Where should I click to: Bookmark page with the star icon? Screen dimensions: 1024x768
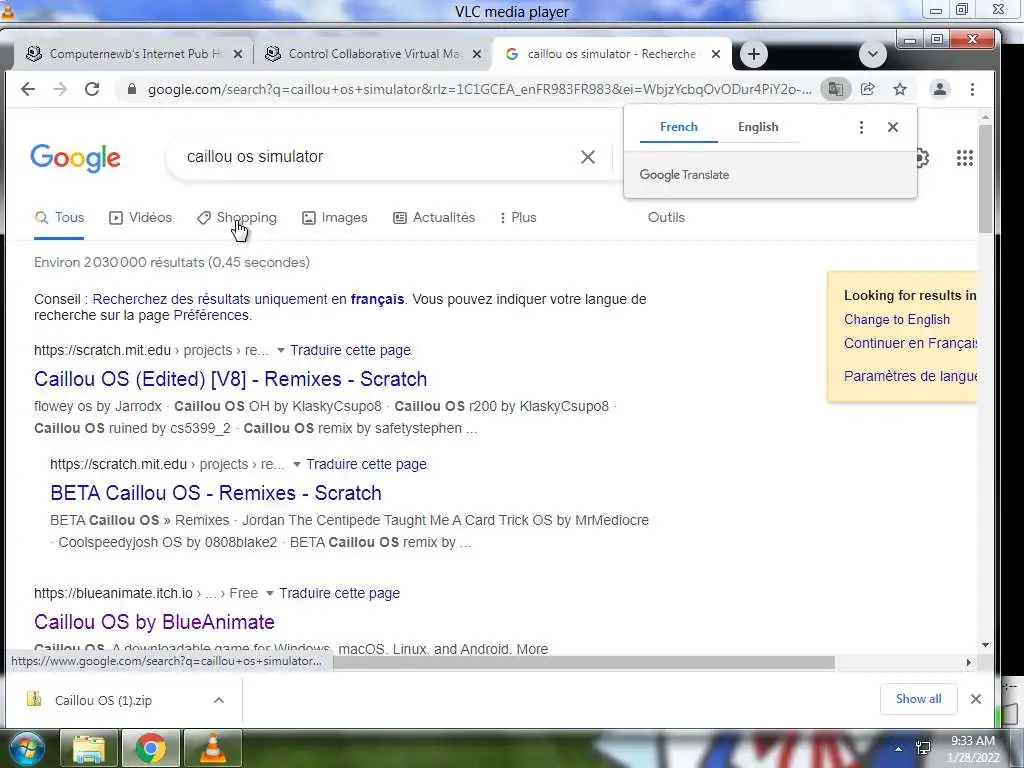tap(900, 89)
